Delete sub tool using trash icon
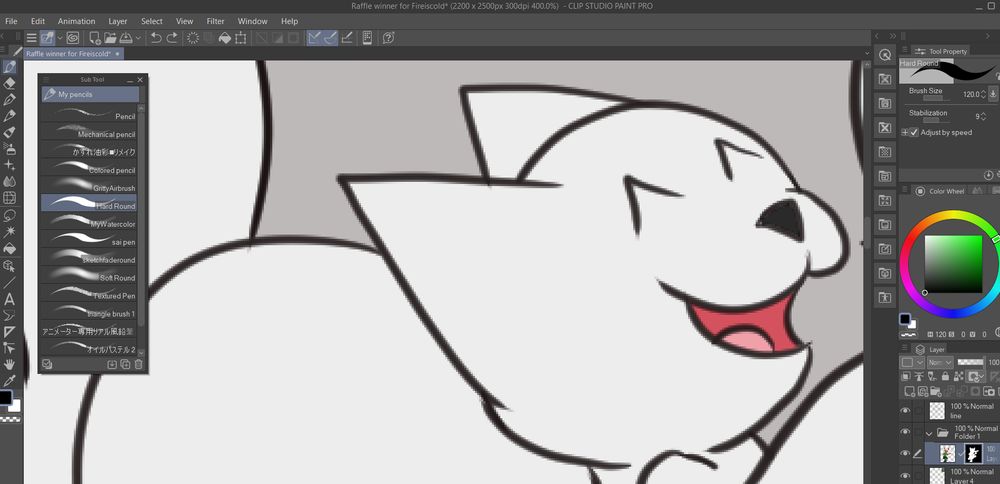The width and height of the screenshot is (1000, 484). (138, 364)
